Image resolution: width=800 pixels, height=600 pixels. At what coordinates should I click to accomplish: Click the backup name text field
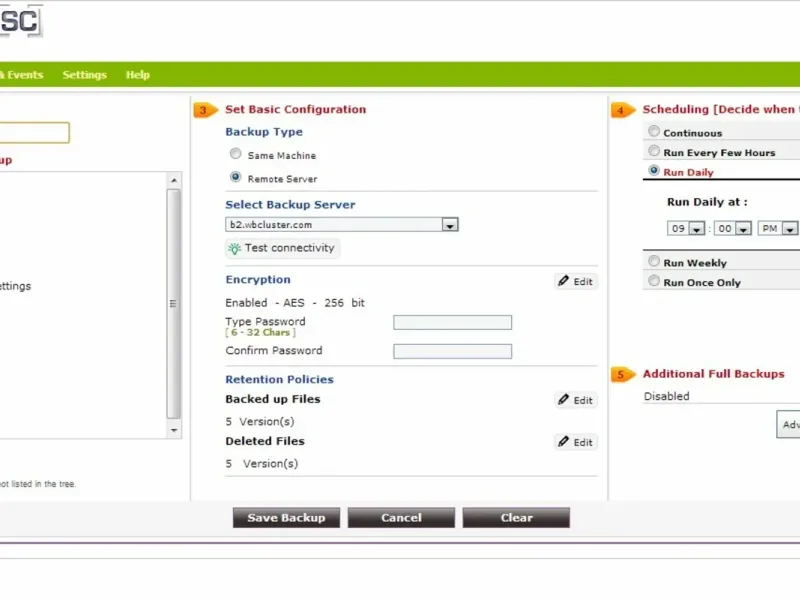point(34,133)
